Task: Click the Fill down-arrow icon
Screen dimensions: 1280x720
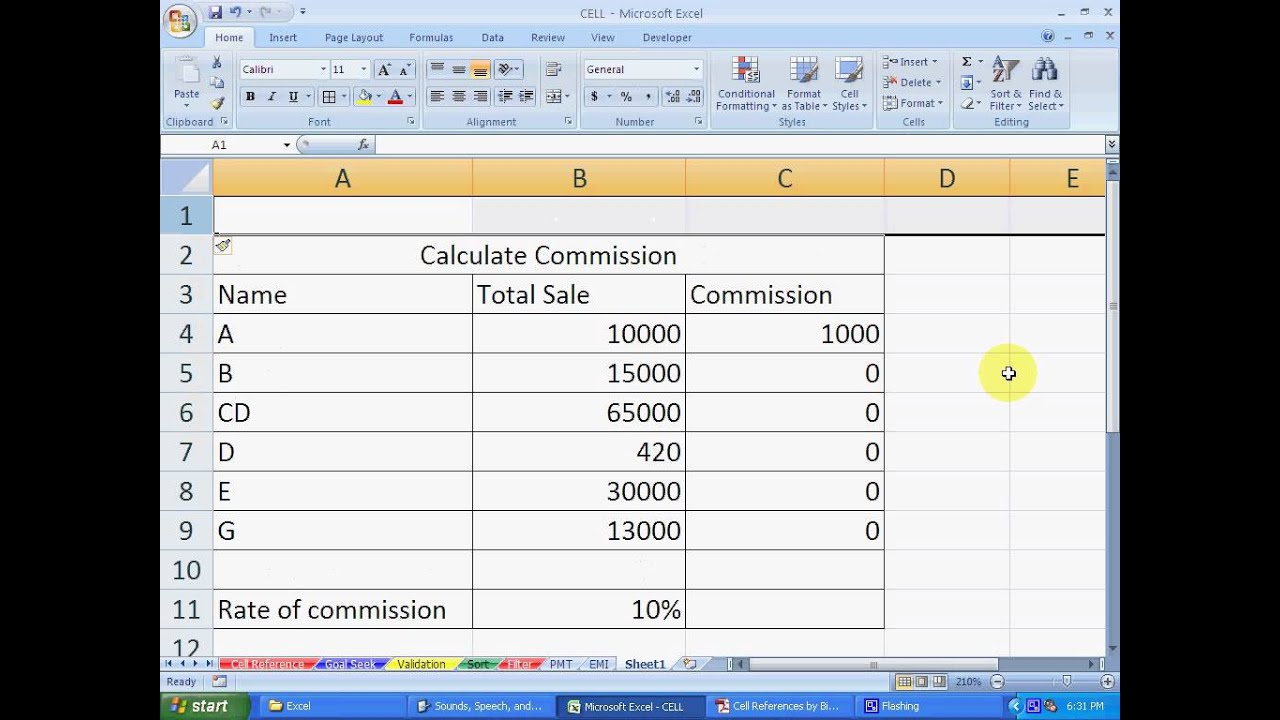Action: coord(967,83)
